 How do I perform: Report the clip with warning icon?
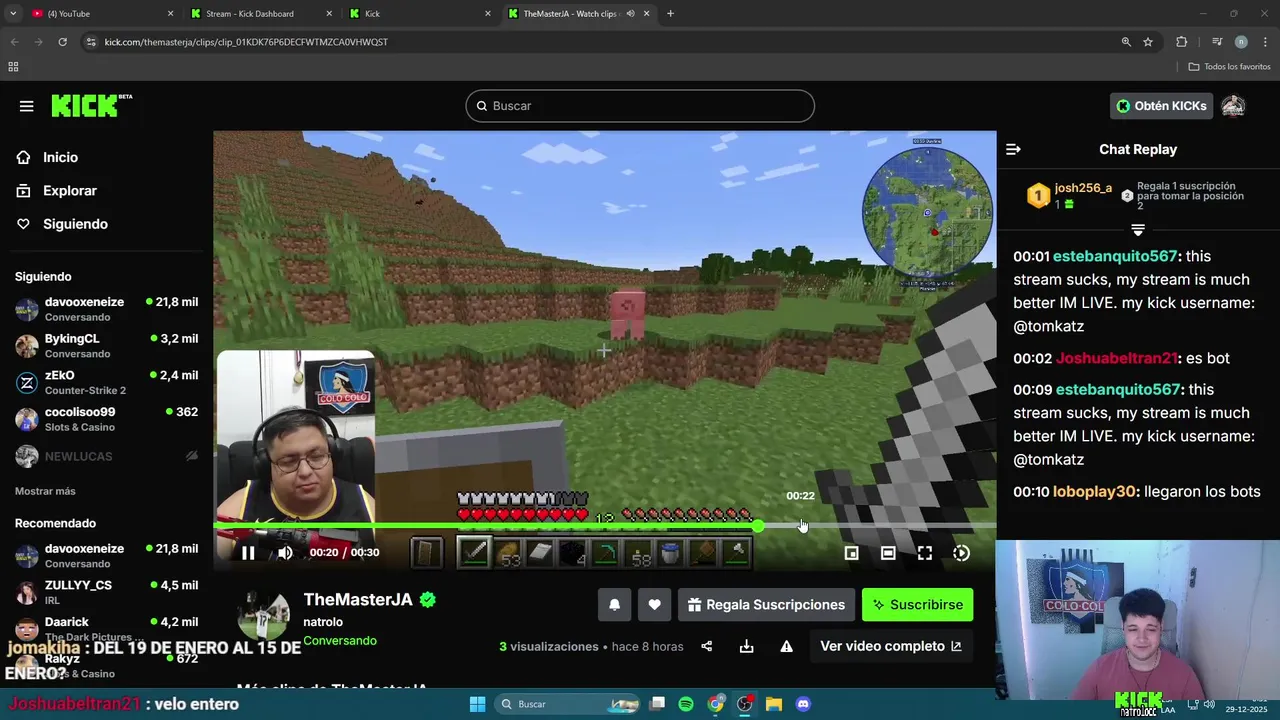click(x=786, y=646)
